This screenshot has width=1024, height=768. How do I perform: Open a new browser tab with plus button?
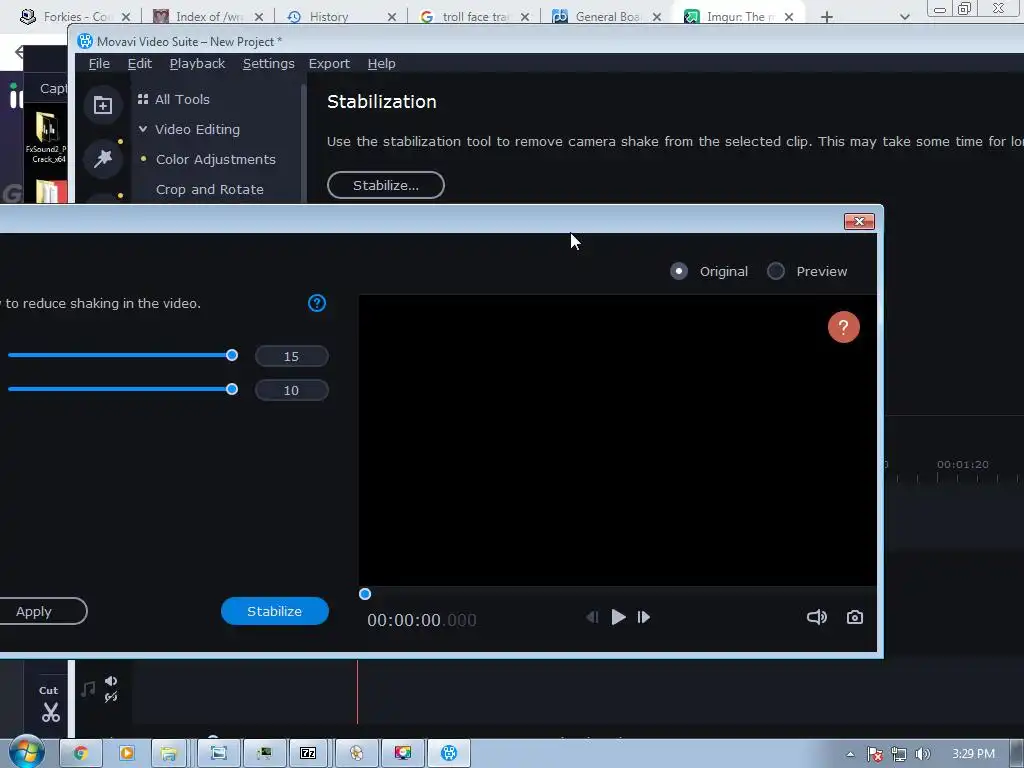[827, 17]
